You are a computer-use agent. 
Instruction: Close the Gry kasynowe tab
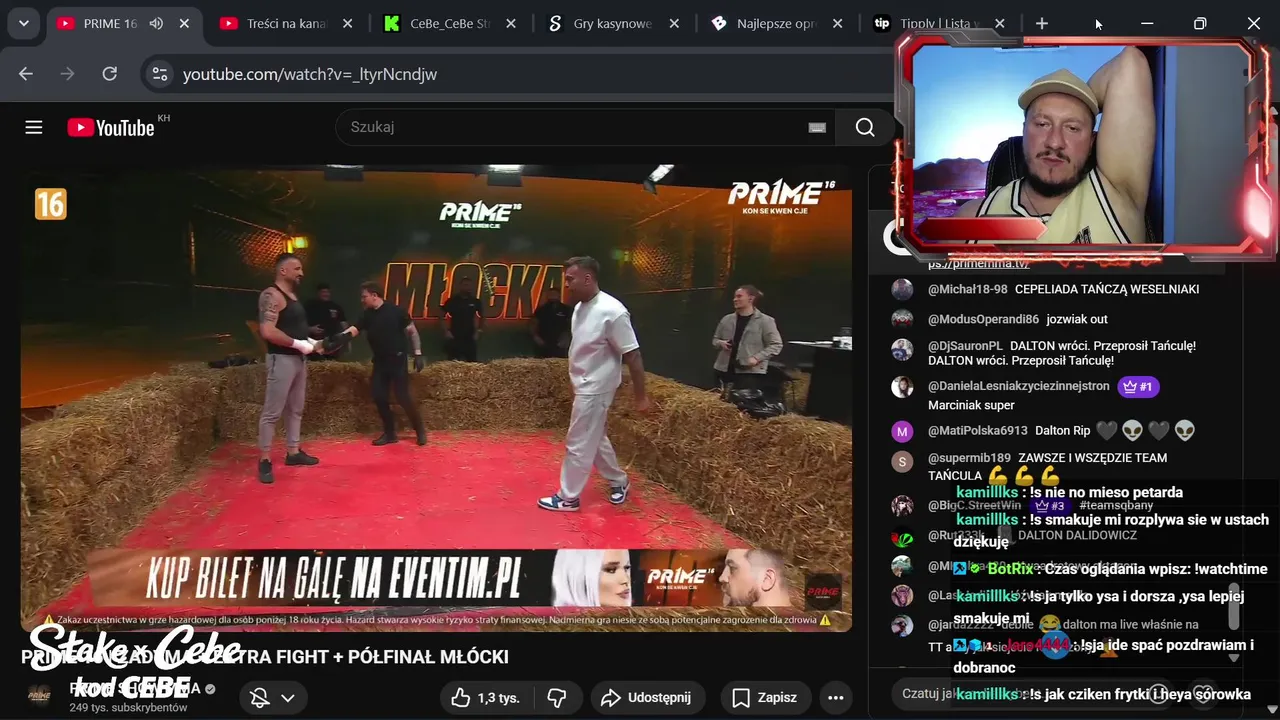(674, 23)
